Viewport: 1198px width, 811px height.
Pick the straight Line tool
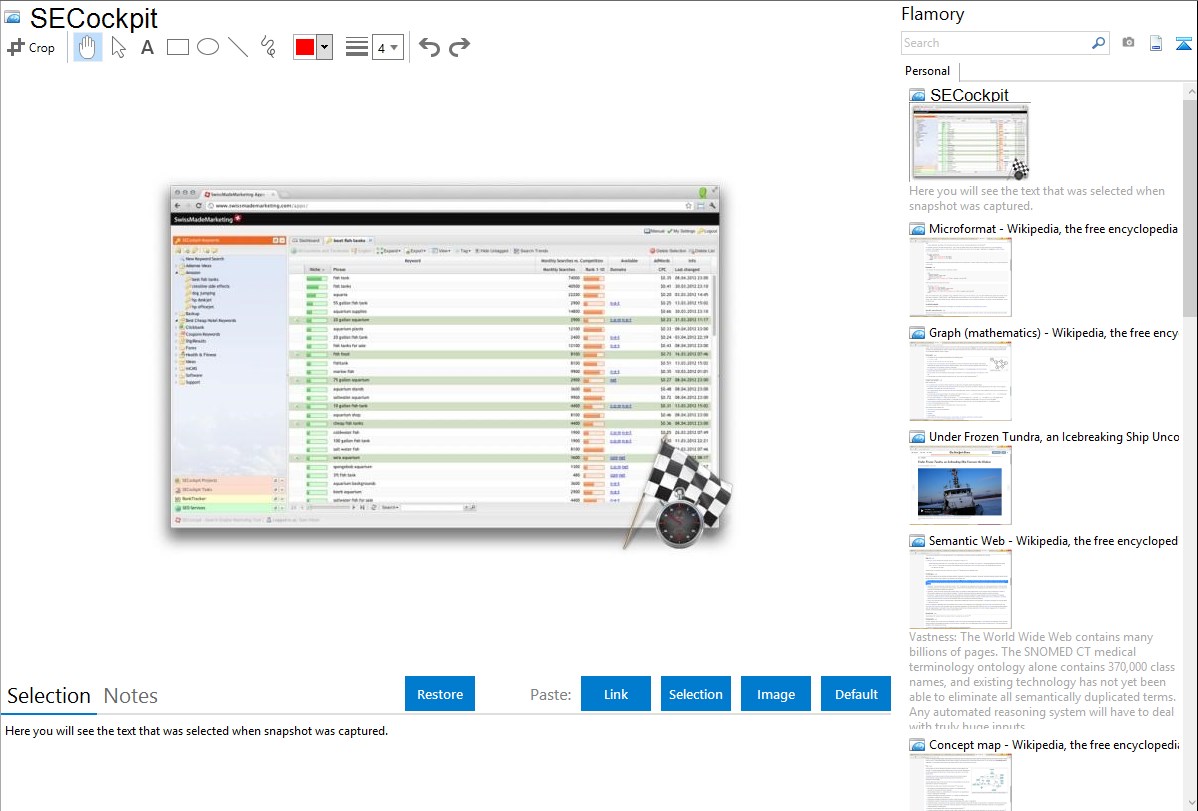pyautogui.click(x=237, y=47)
